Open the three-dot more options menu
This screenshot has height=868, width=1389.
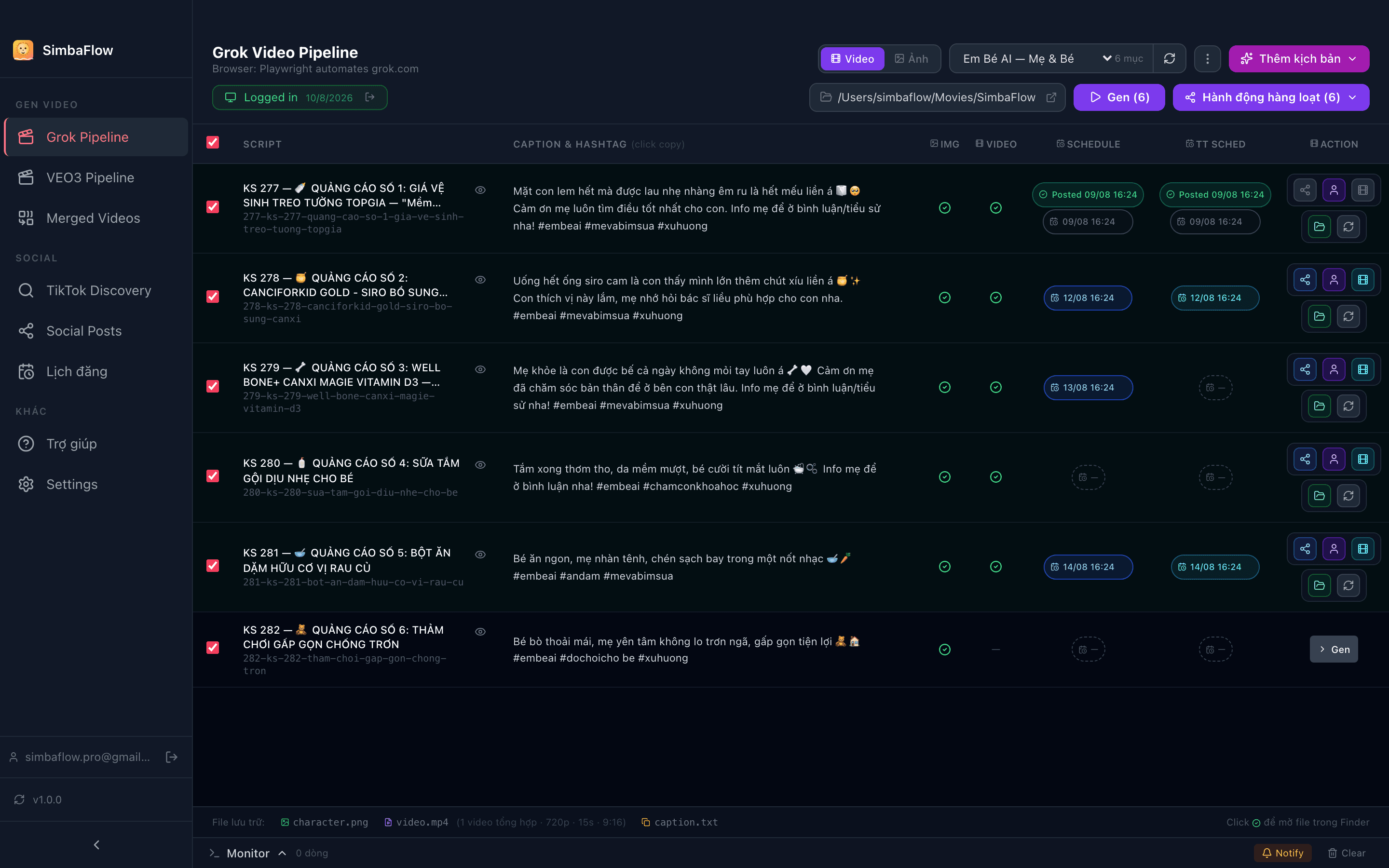pos(1207,58)
